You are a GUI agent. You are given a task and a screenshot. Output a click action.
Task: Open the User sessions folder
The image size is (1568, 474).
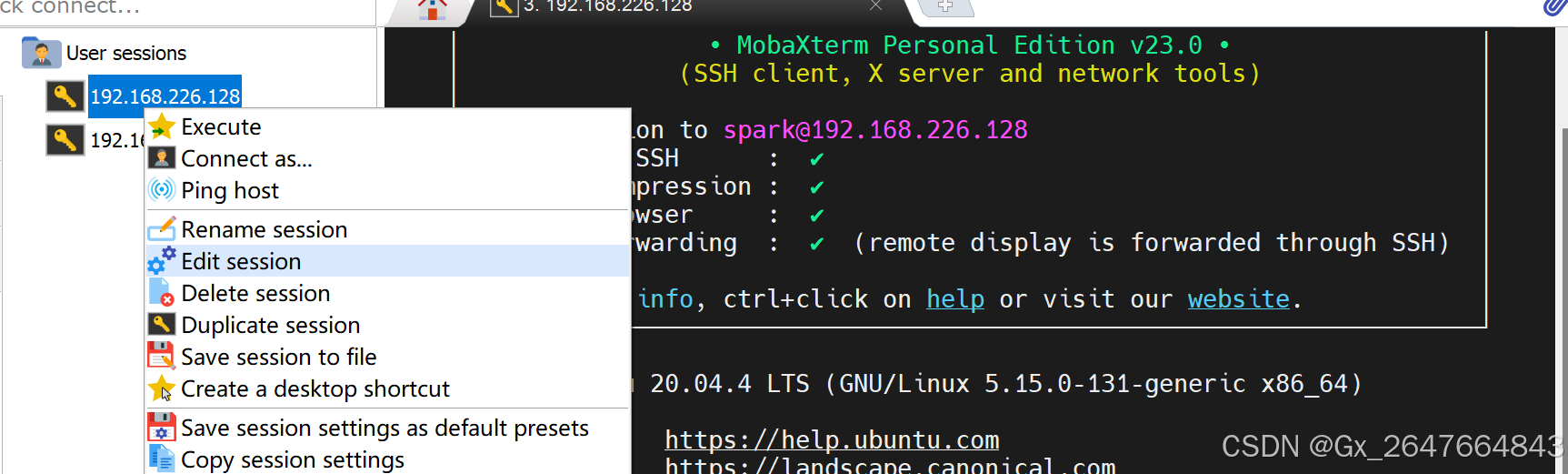[x=125, y=54]
